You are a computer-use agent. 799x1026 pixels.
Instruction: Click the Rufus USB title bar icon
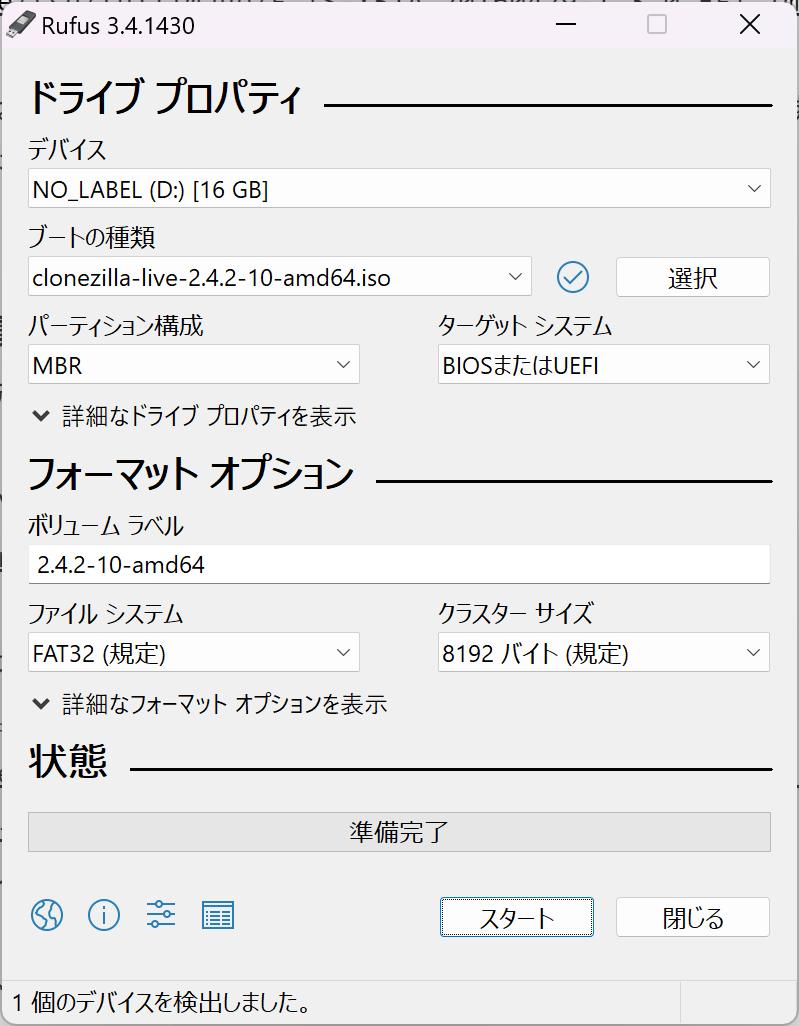pos(20,25)
